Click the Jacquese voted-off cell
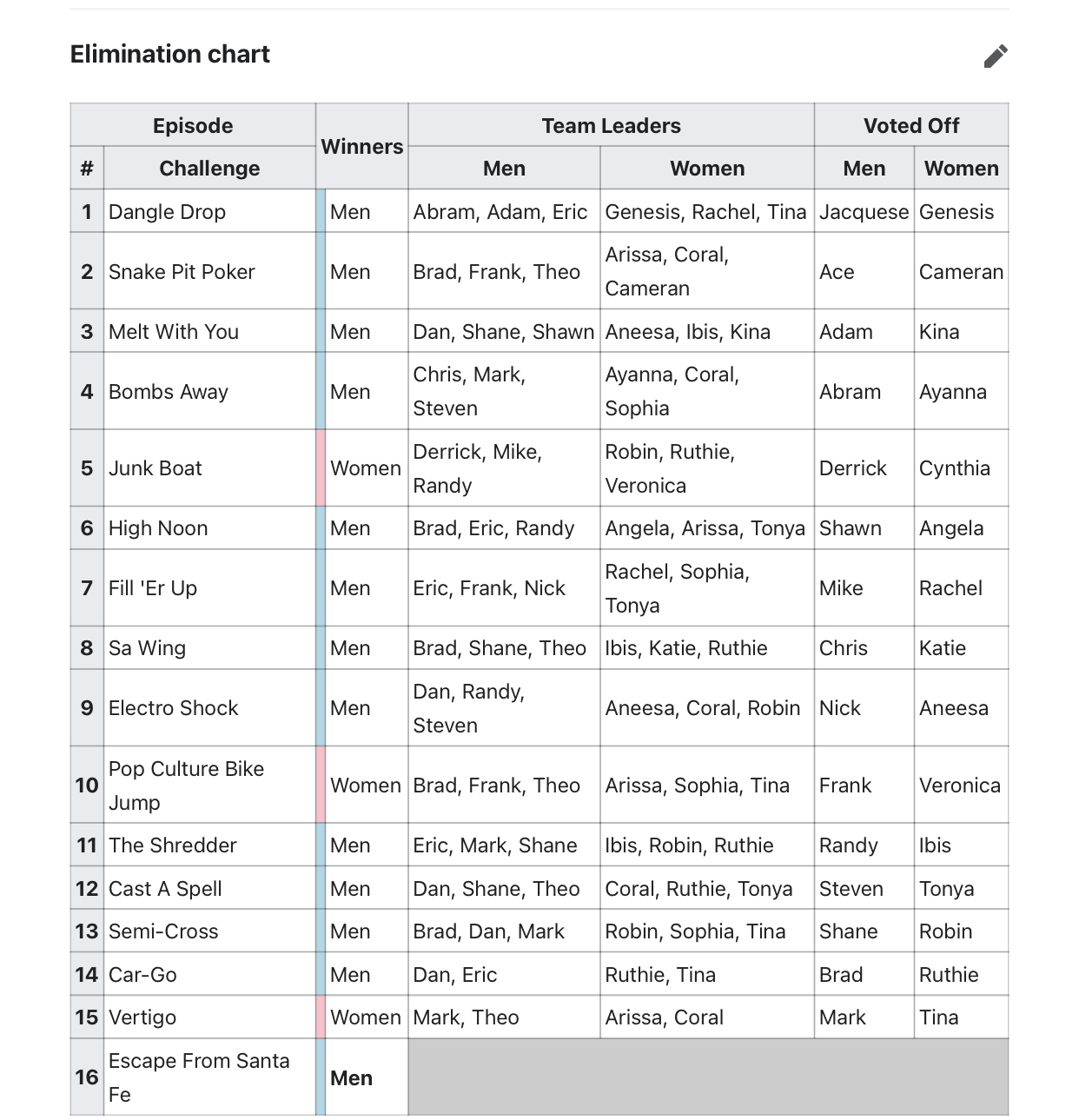This screenshot has width=1079, height=1120. 864,211
